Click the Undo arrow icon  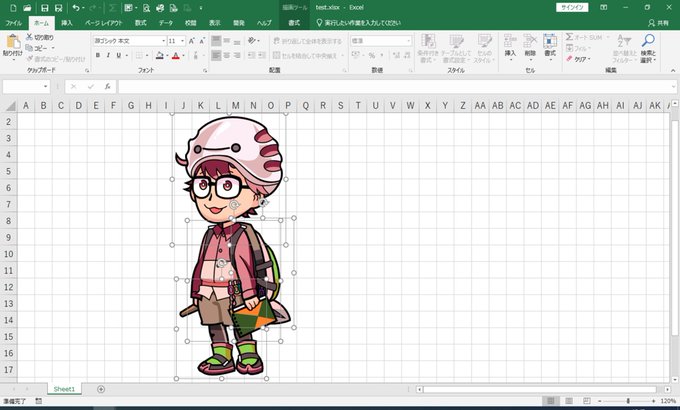76,8
